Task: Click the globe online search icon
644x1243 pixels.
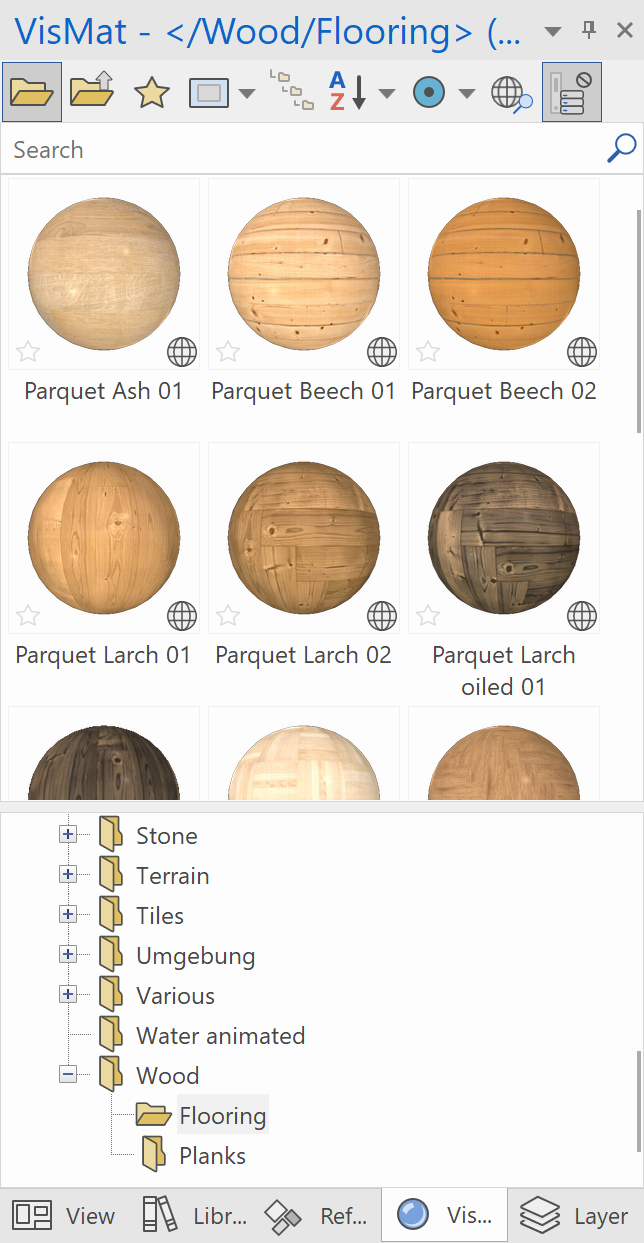Action: click(510, 93)
